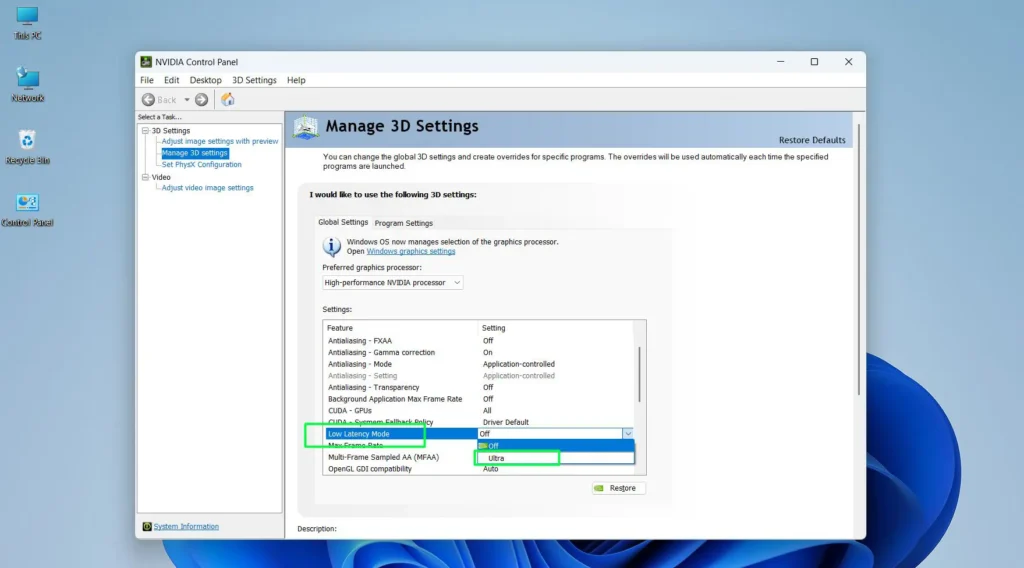Click the Manage 3D Settings header icon
The height and width of the screenshot is (568, 1024).
tap(306, 127)
